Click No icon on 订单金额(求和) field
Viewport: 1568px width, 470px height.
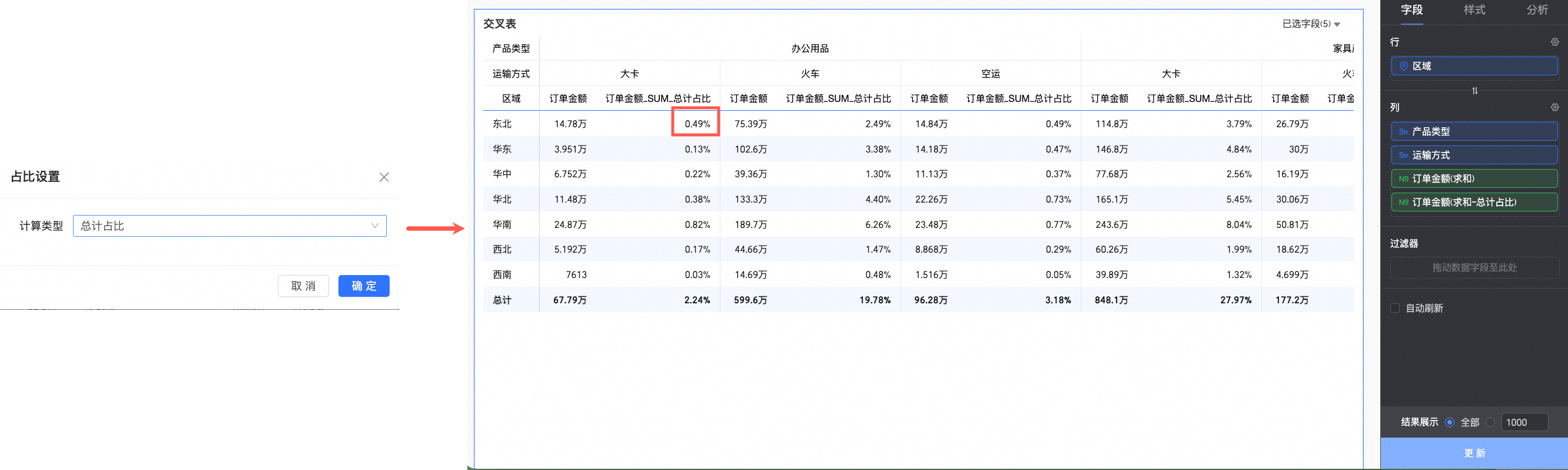tap(1403, 178)
